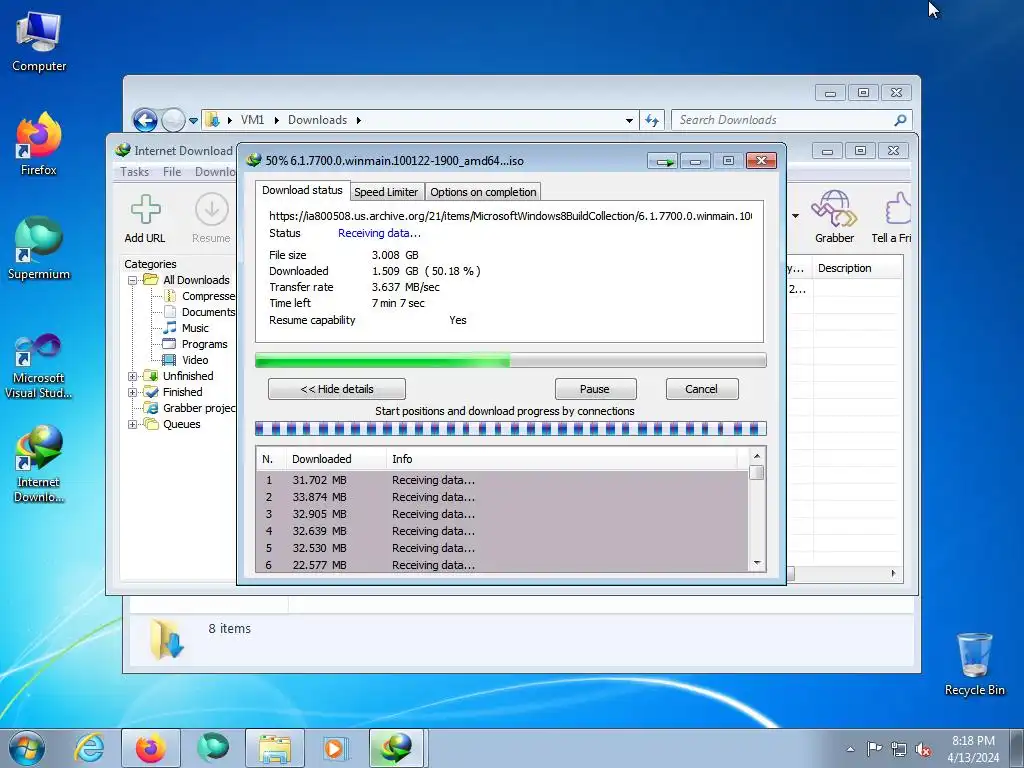Open Windows Explorer taskbar button
The height and width of the screenshot is (768, 1024).
click(275, 748)
